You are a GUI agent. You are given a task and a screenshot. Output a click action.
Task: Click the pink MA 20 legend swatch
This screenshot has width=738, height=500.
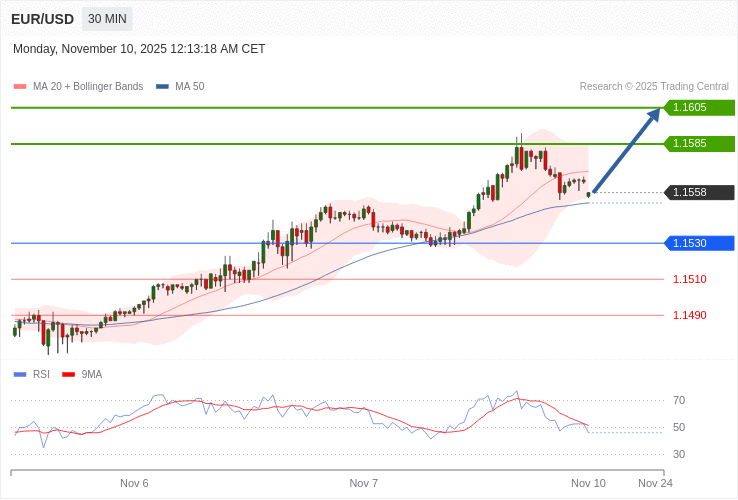19,87
